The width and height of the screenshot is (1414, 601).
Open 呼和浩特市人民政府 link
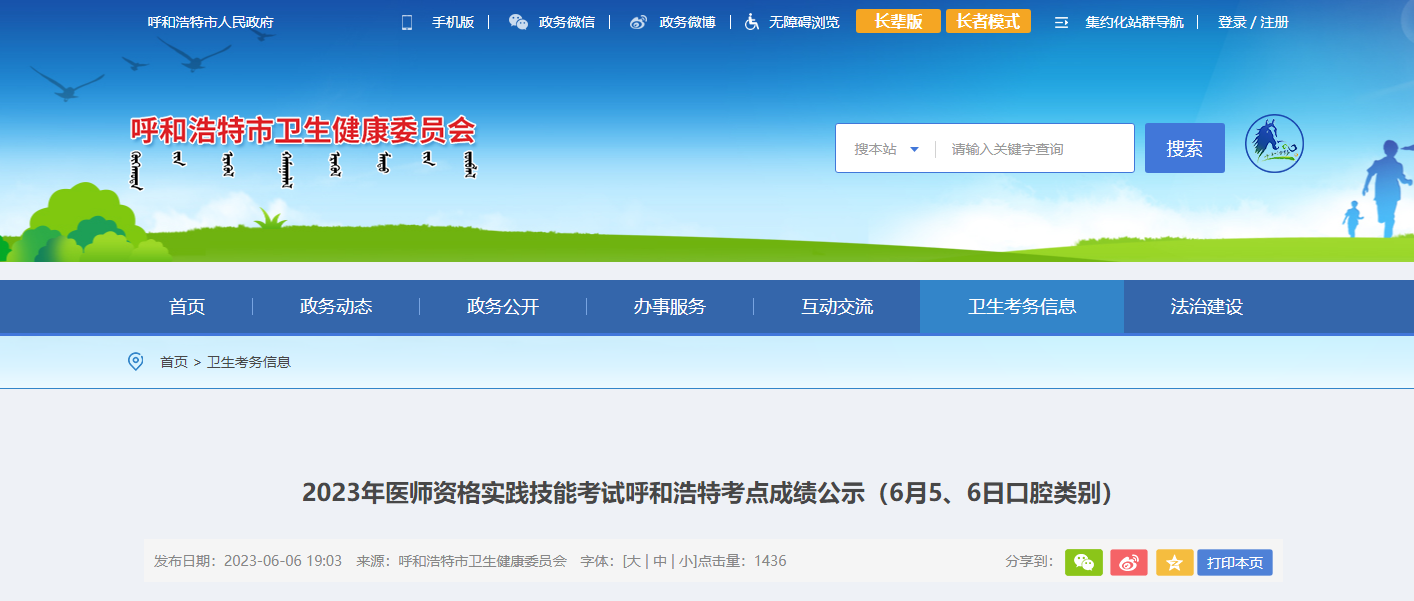click(211, 22)
